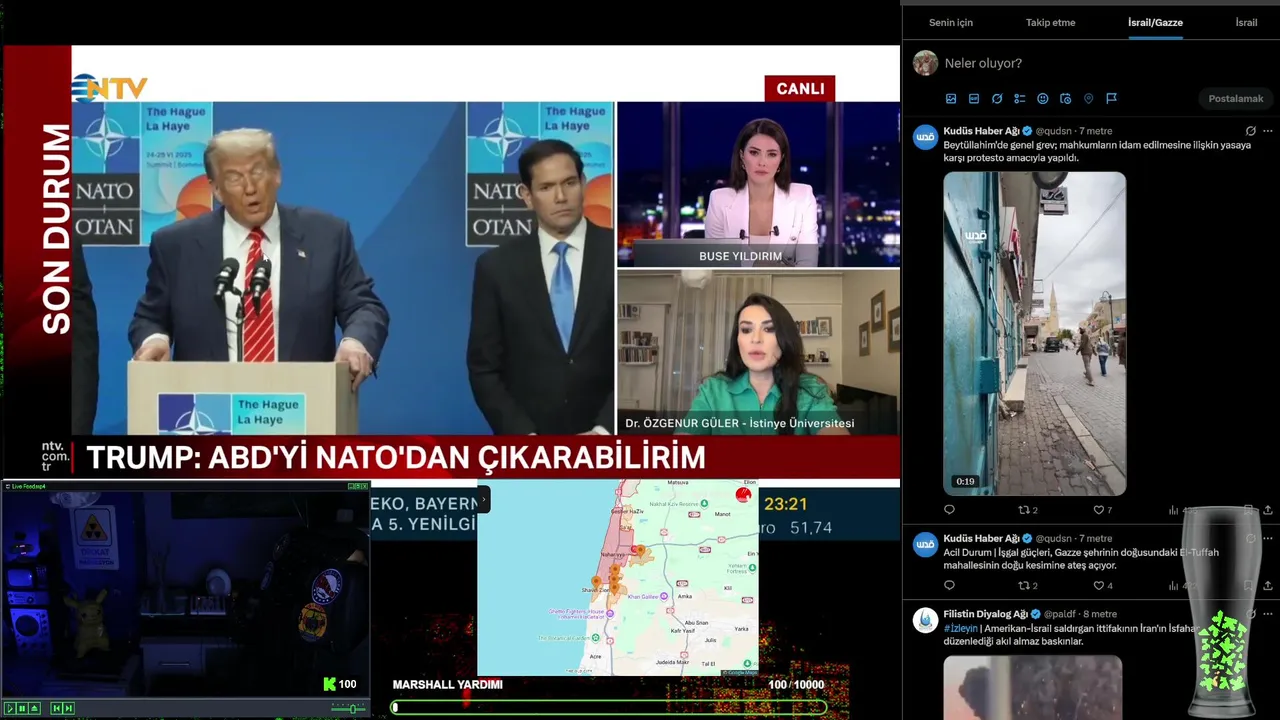Image resolution: width=1280 pixels, height=720 pixels.
Task: Open more options on the Acil Durum post
Action: (1268, 538)
